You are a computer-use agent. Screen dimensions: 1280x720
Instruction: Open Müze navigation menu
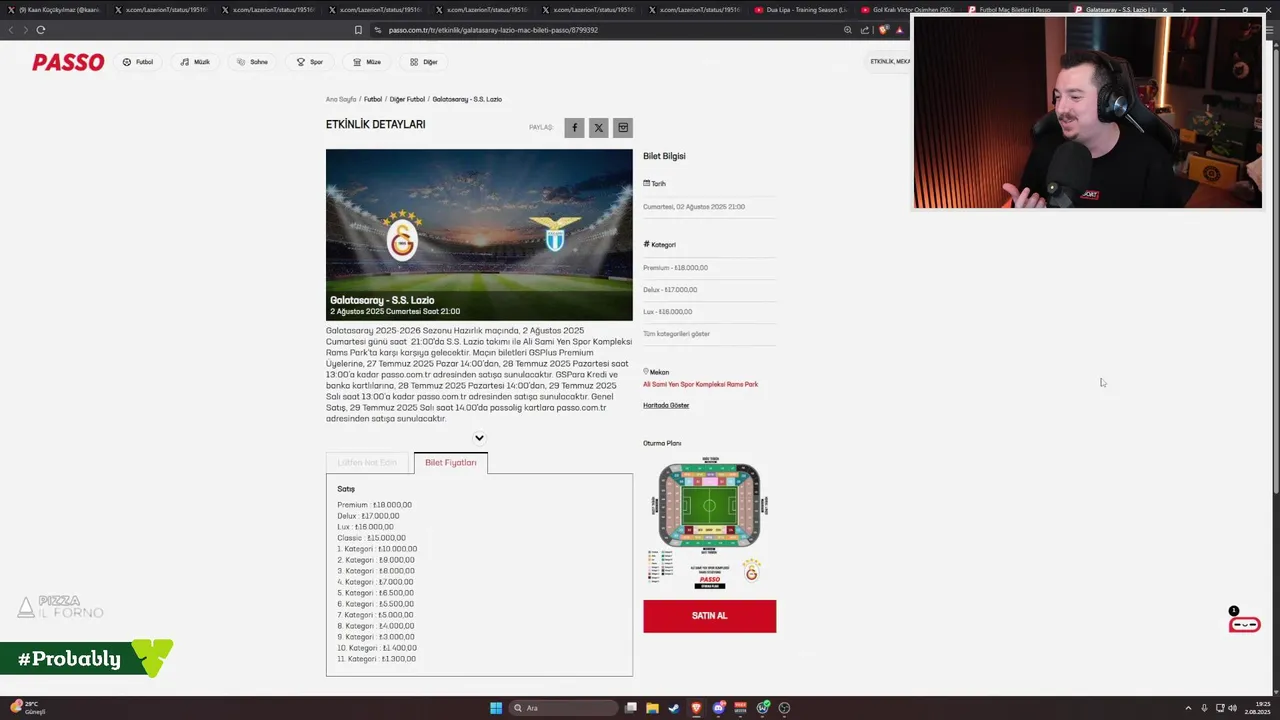[x=367, y=62]
